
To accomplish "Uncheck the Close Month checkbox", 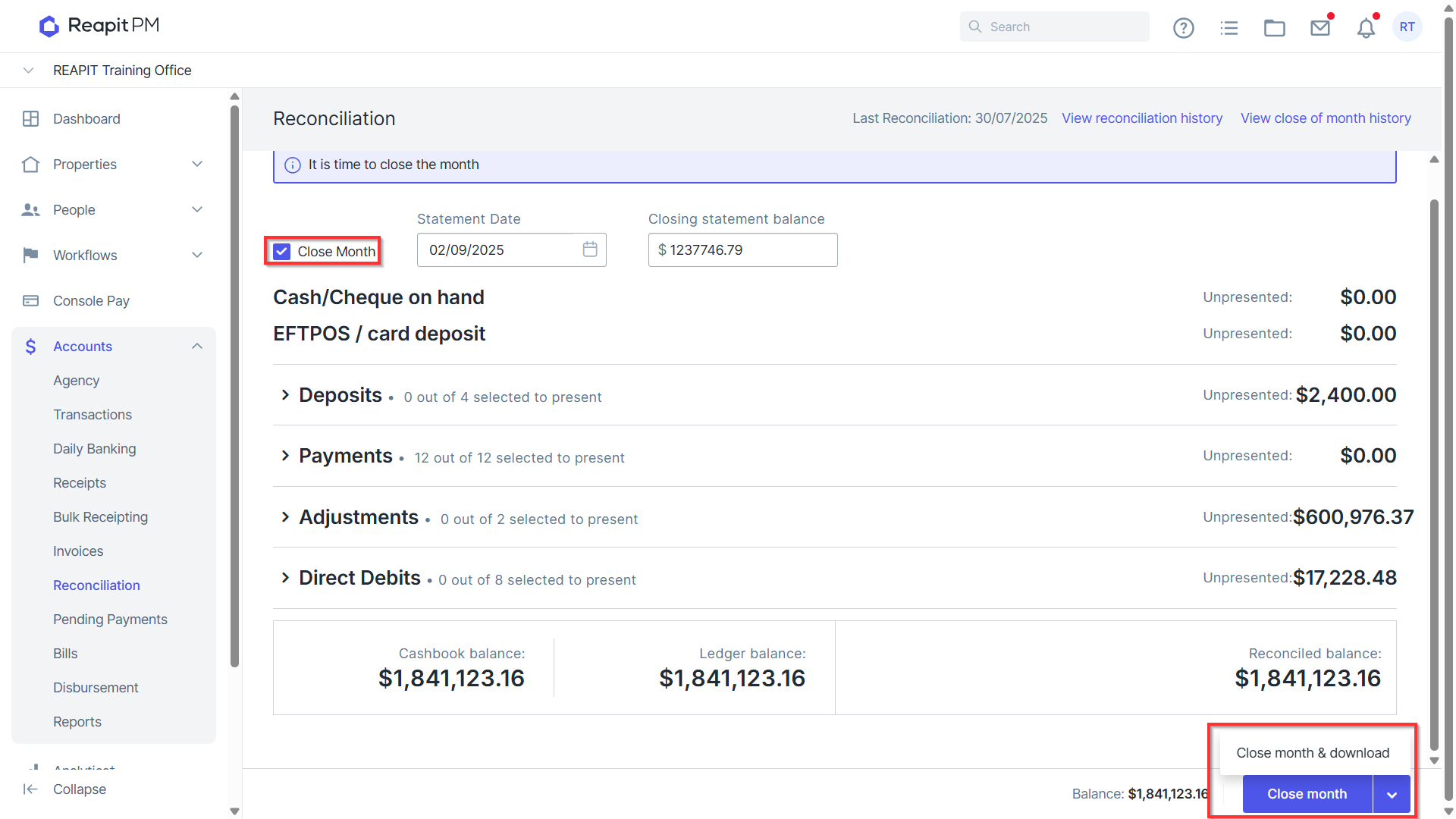I will coord(281,252).
